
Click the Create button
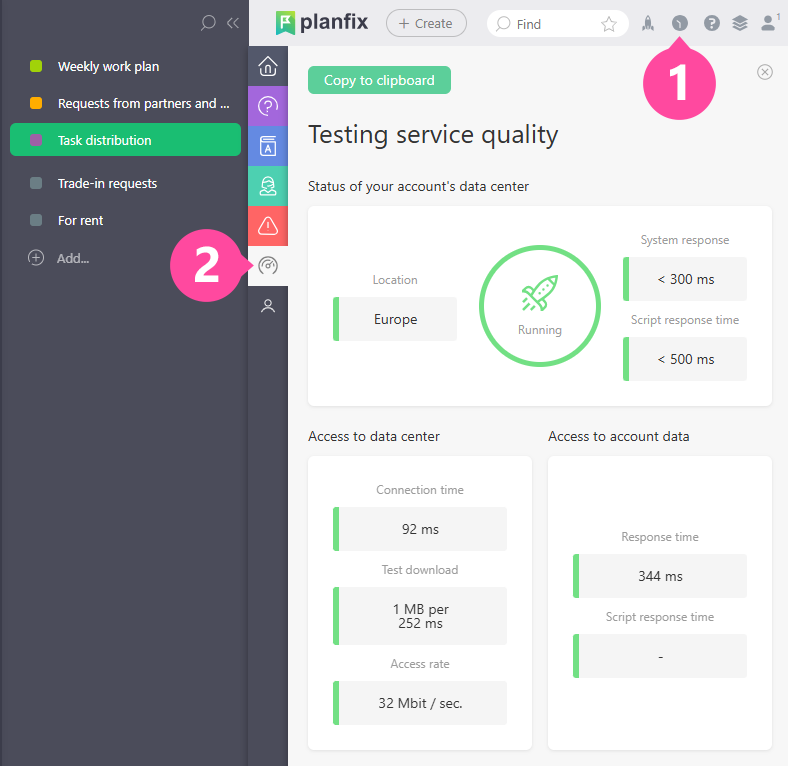click(x=426, y=23)
